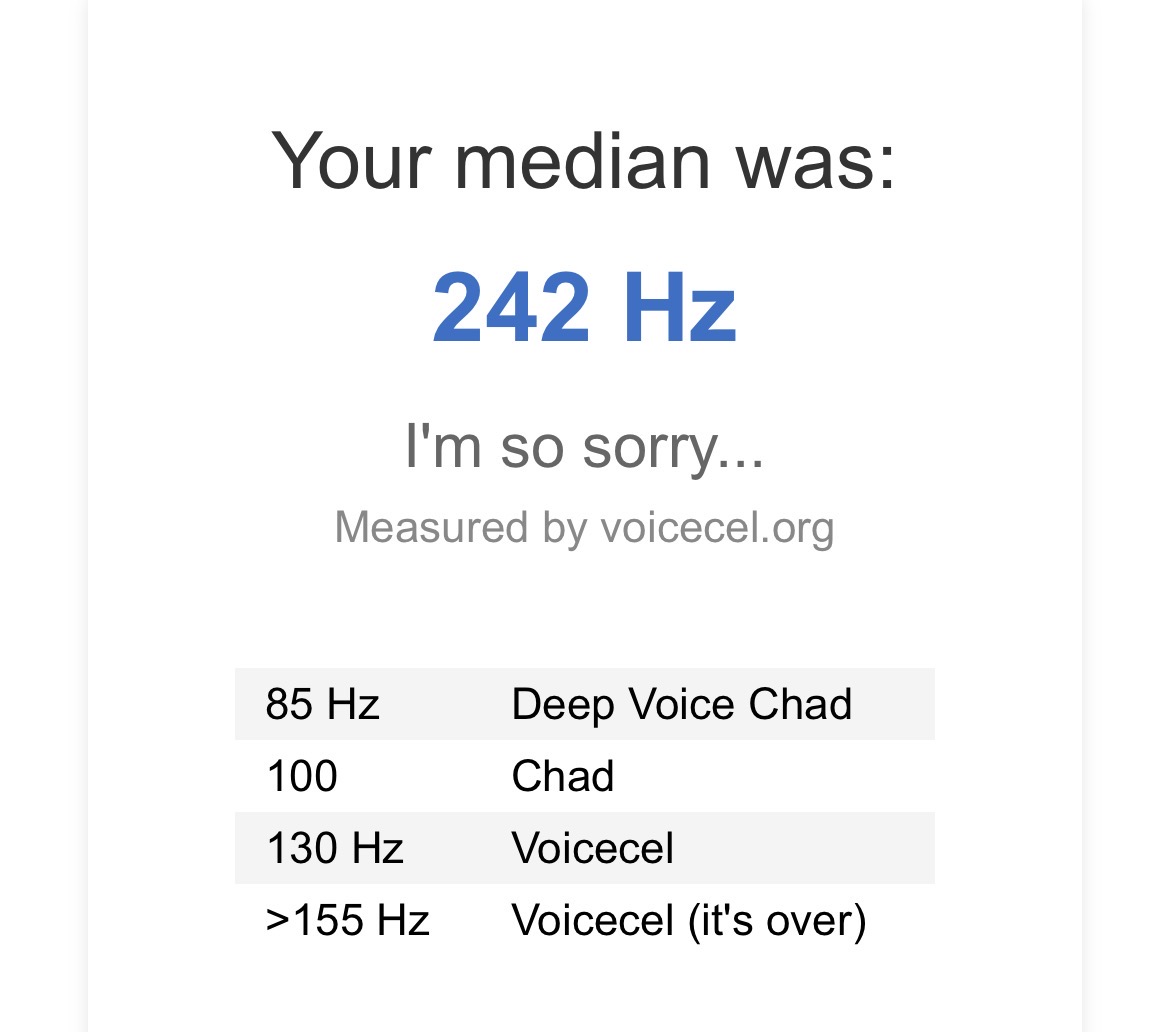Click the word 'Deep' in first row
This screenshot has height=1032, width=1170.
[561, 705]
